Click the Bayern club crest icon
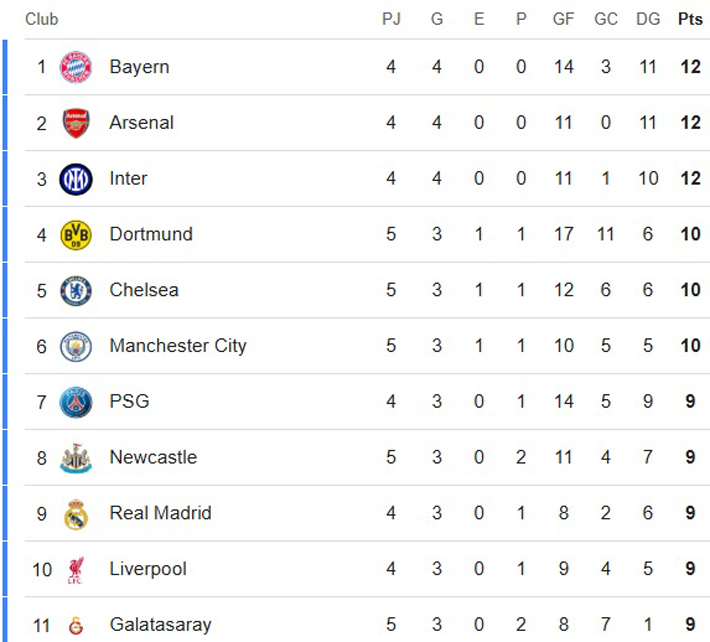The height and width of the screenshot is (642, 710). point(75,67)
